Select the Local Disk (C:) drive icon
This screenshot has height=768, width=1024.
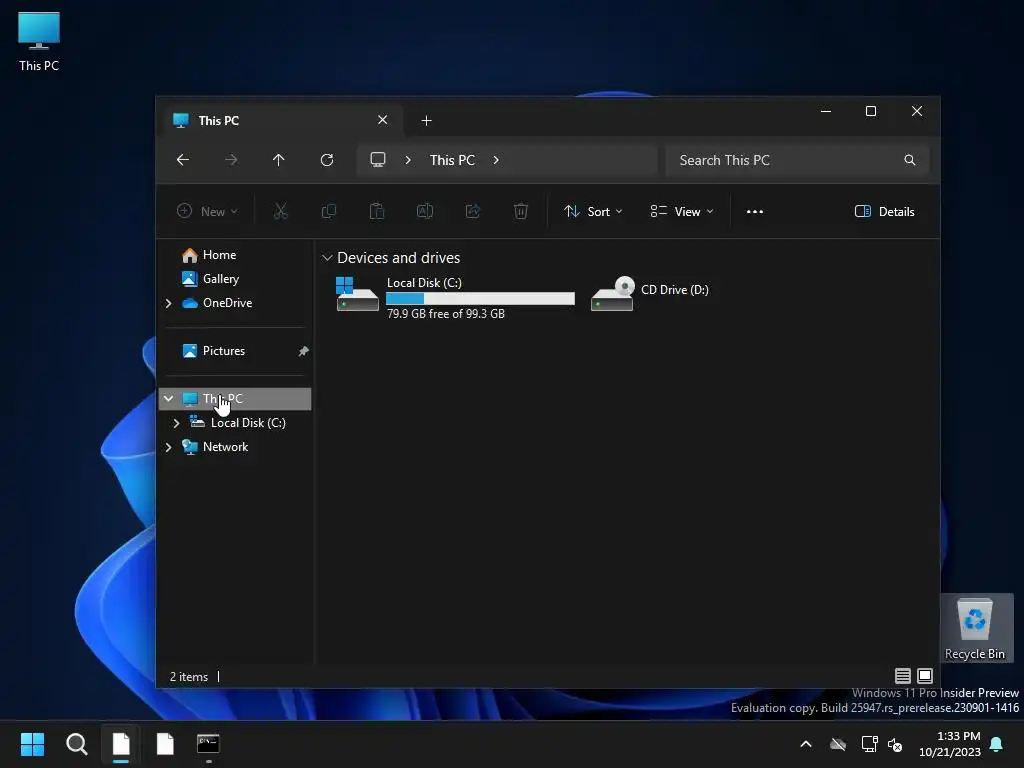pos(357,294)
